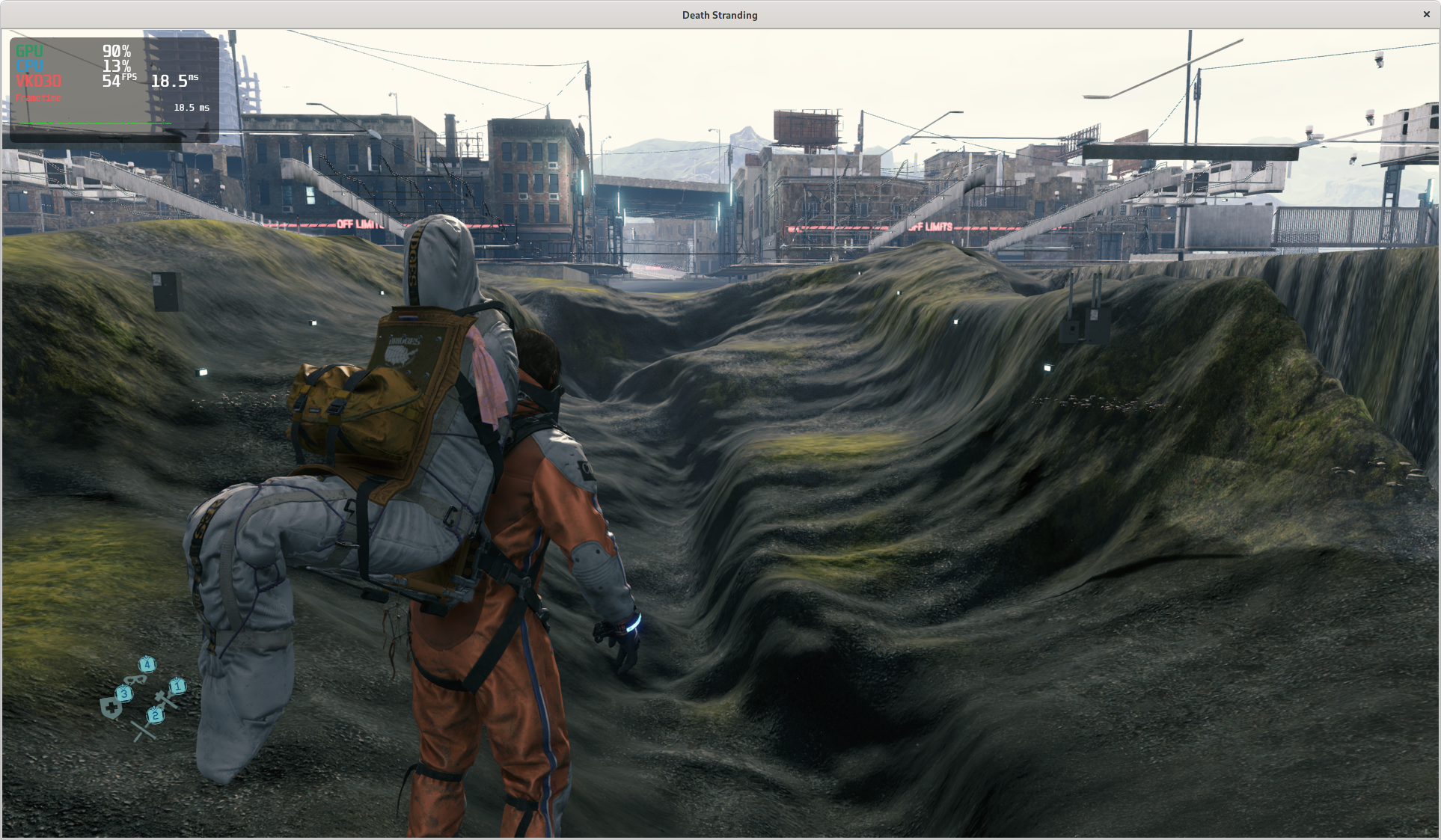This screenshot has width=1441, height=840.
Task: Click the number 3 shortcut badge
Action: tap(124, 693)
